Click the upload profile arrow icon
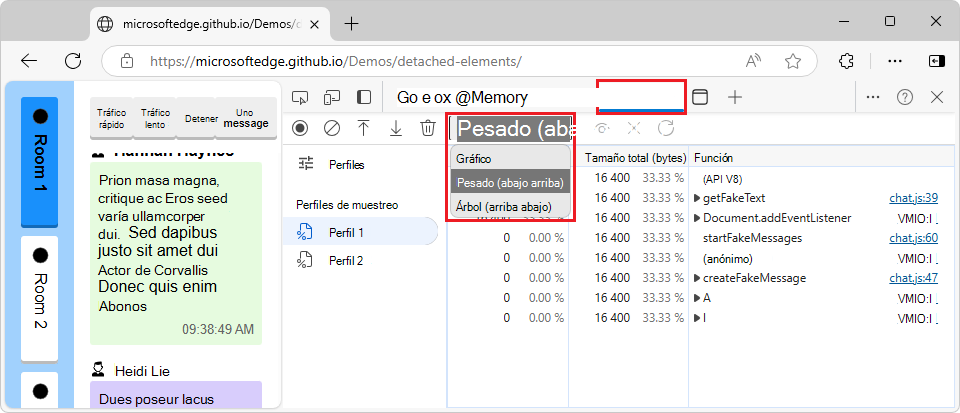 (x=364, y=128)
